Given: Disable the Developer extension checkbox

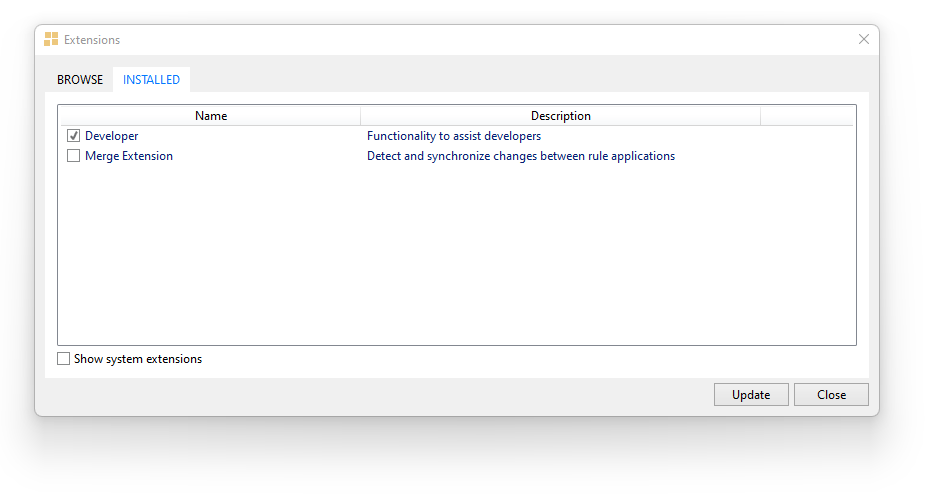Looking at the screenshot, I should pyautogui.click(x=74, y=136).
